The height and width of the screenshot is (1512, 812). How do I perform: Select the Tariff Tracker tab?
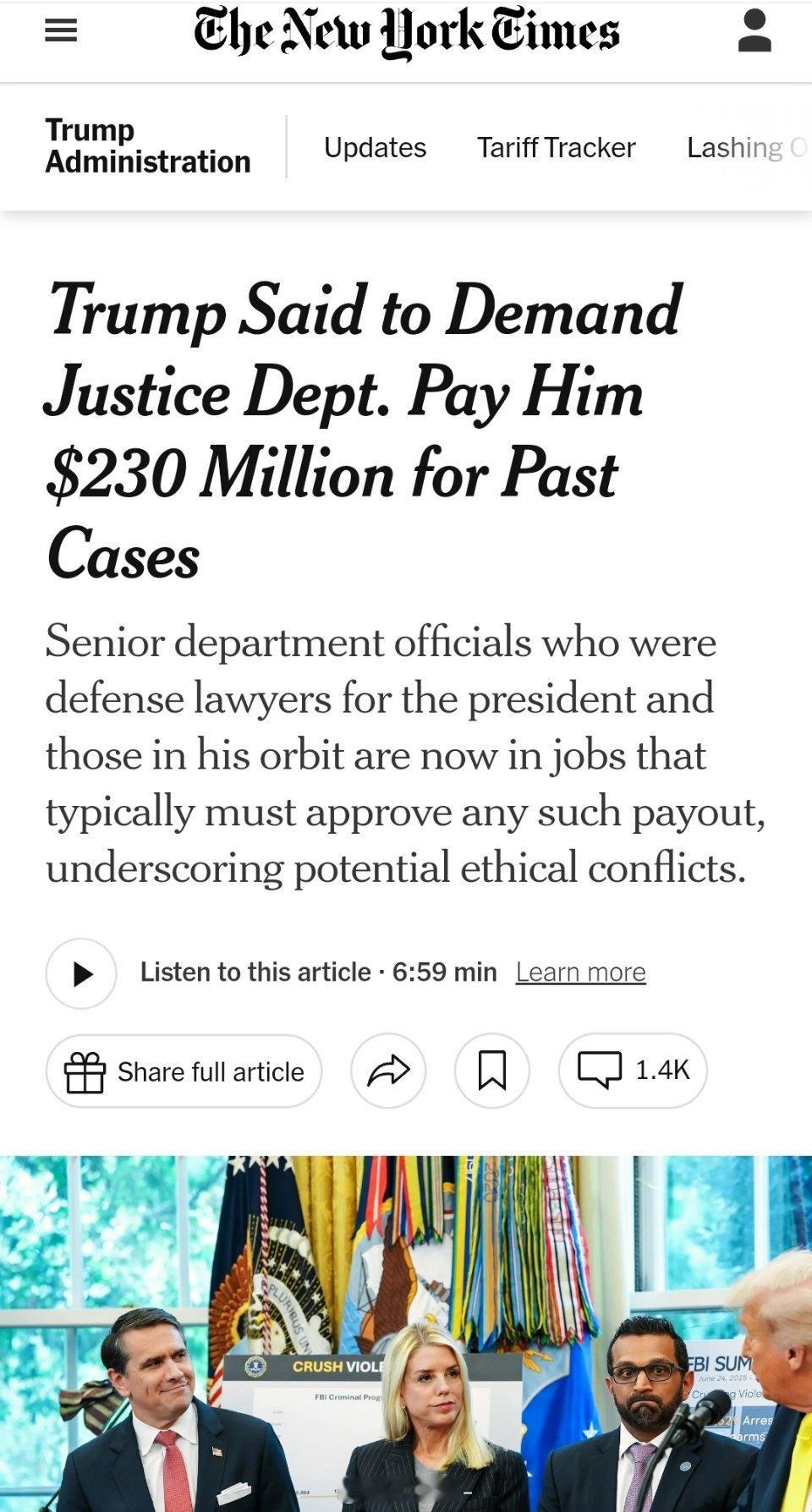(x=556, y=147)
